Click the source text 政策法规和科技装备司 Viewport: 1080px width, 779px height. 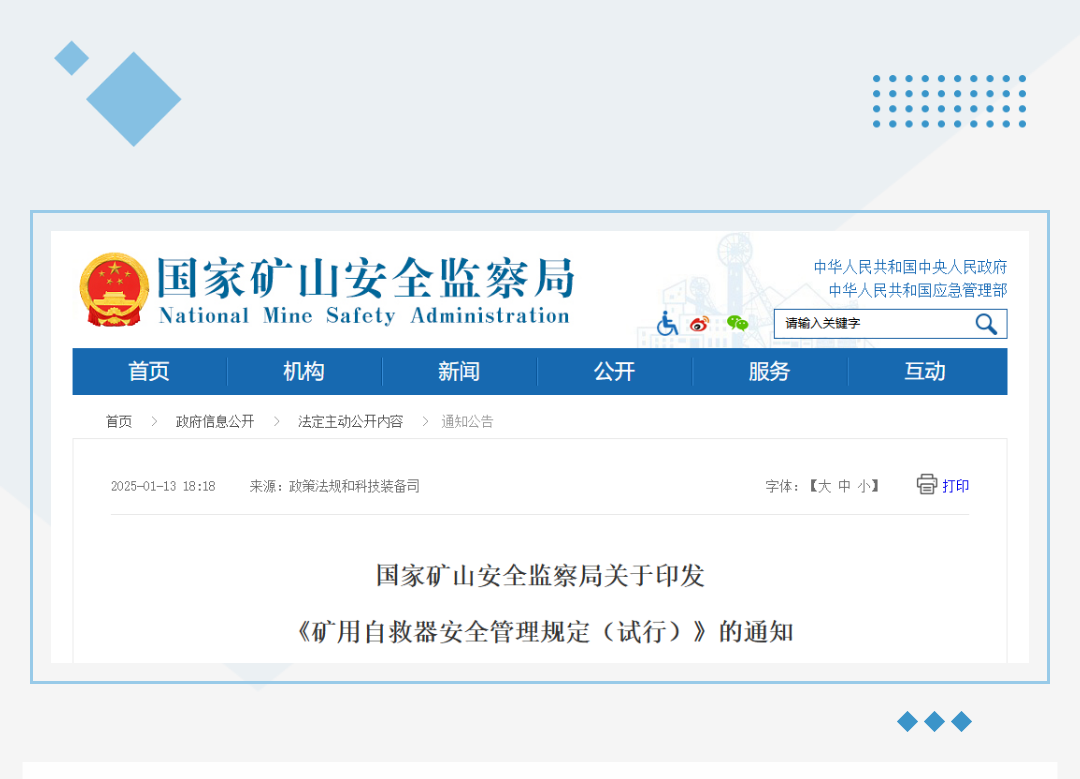(354, 486)
